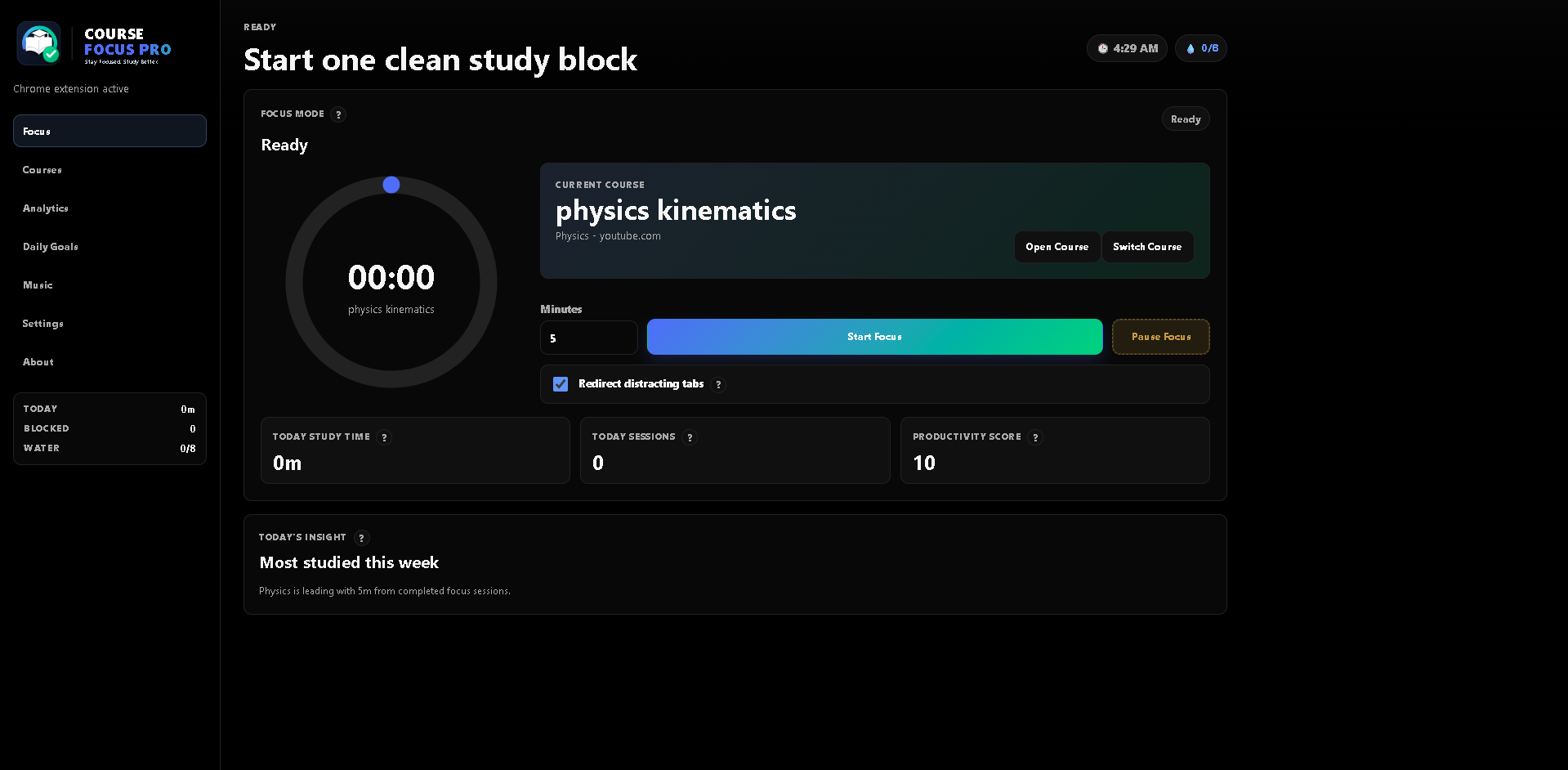This screenshot has width=1568, height=770.
Task: Open Productivity Score help icon
Action: 1035,437
